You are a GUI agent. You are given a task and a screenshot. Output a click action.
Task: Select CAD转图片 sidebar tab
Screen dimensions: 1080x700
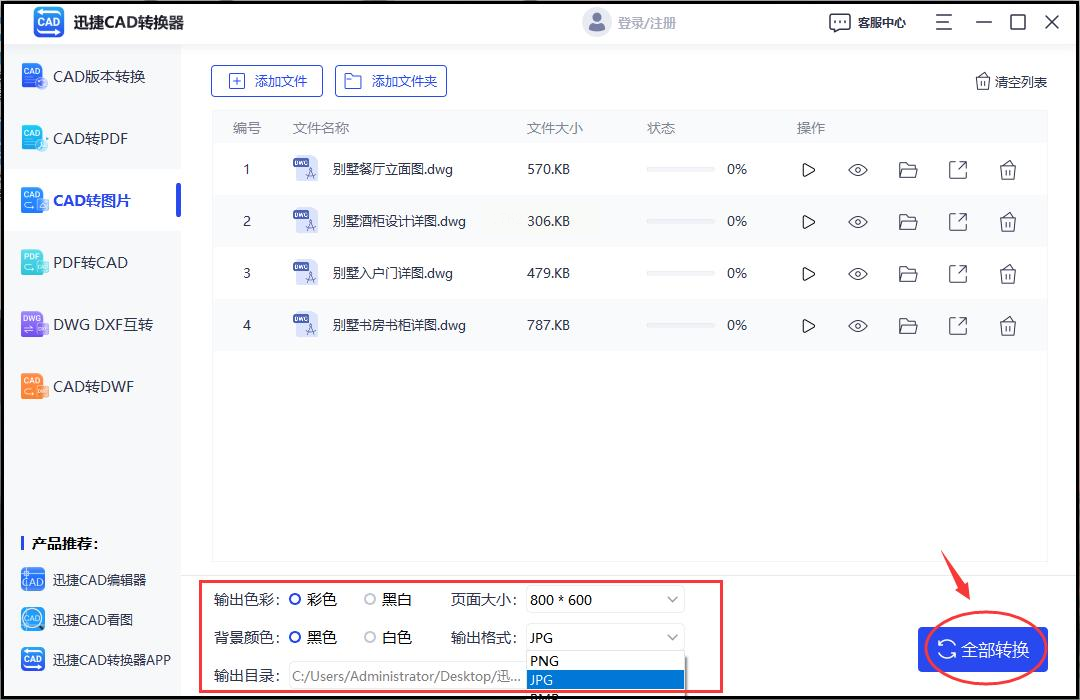(92, 200)
